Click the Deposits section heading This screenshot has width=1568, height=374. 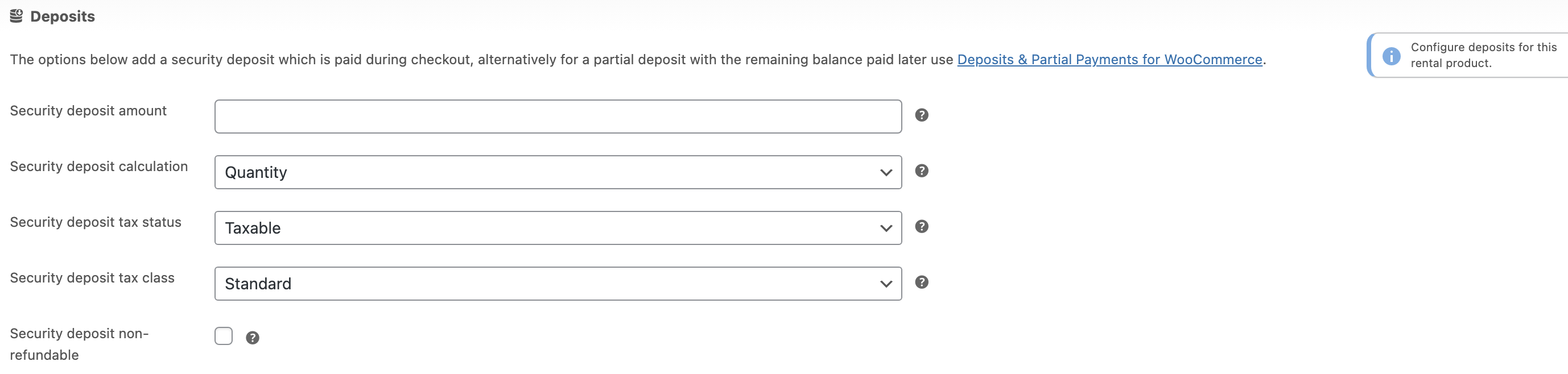62,16
